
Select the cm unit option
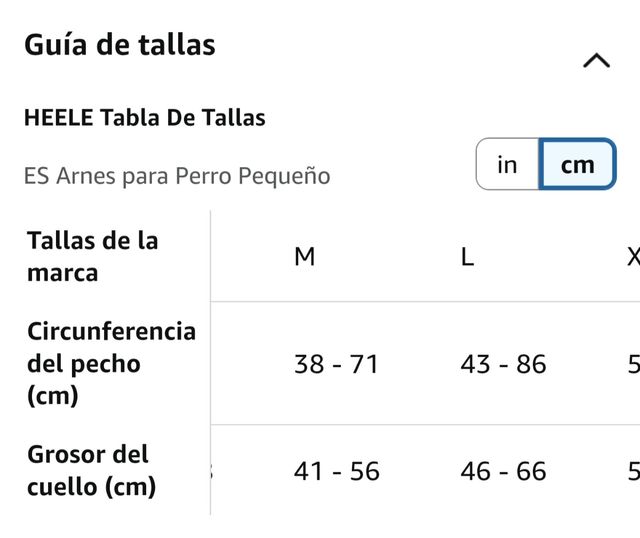577,164
